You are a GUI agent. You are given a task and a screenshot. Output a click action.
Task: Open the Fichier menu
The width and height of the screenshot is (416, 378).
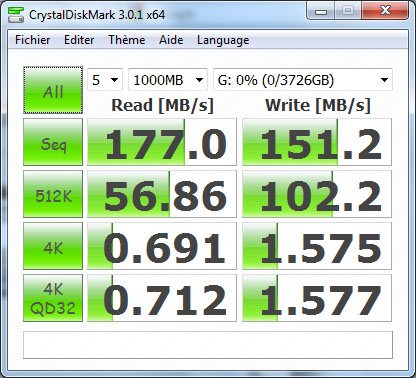tap(33, 40)
